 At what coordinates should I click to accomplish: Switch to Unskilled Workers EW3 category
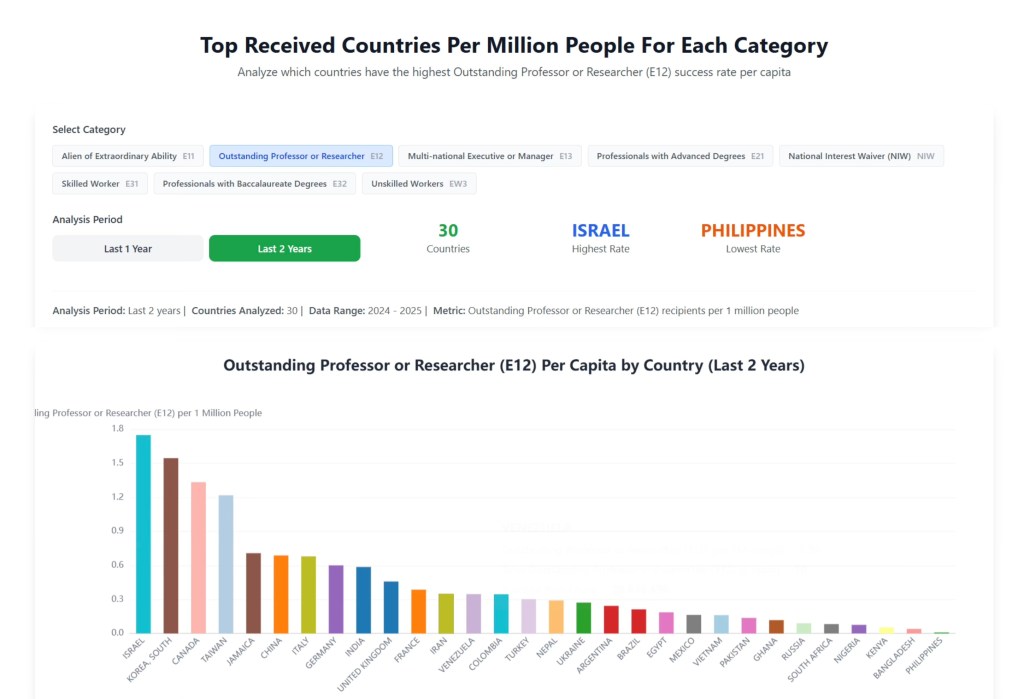[x=420, y=184]
